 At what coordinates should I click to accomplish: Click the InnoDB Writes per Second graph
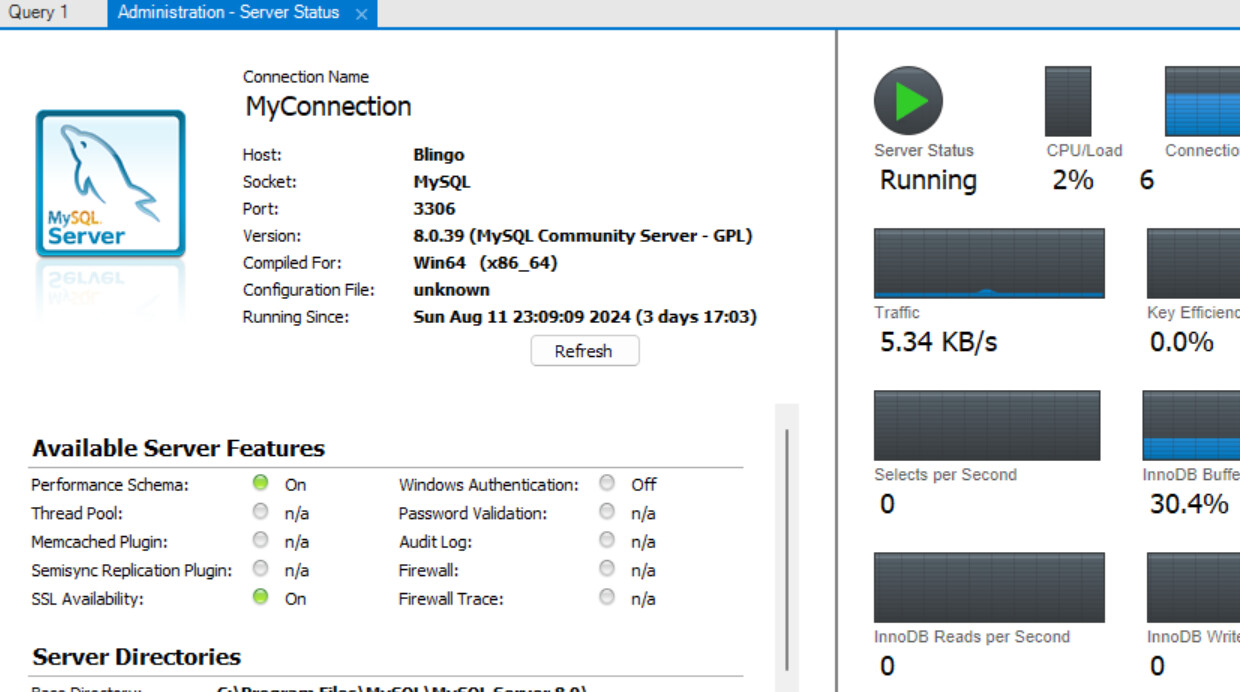click(x=1193, y=587)
